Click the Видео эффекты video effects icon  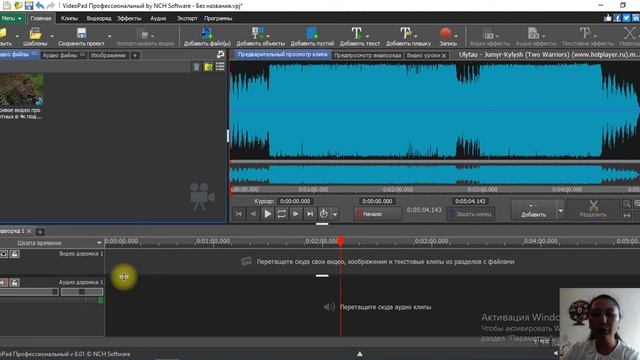pyautogui.click(x=488, y=33)
